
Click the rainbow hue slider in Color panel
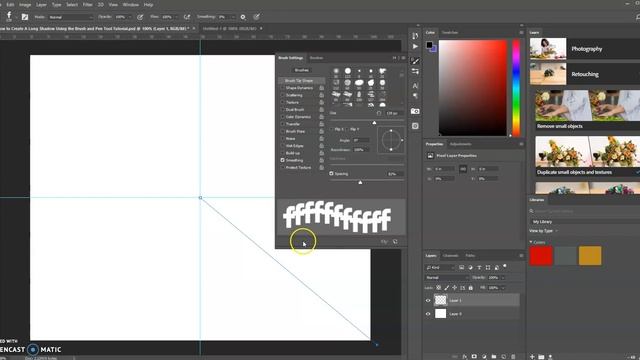pos(516,88)
